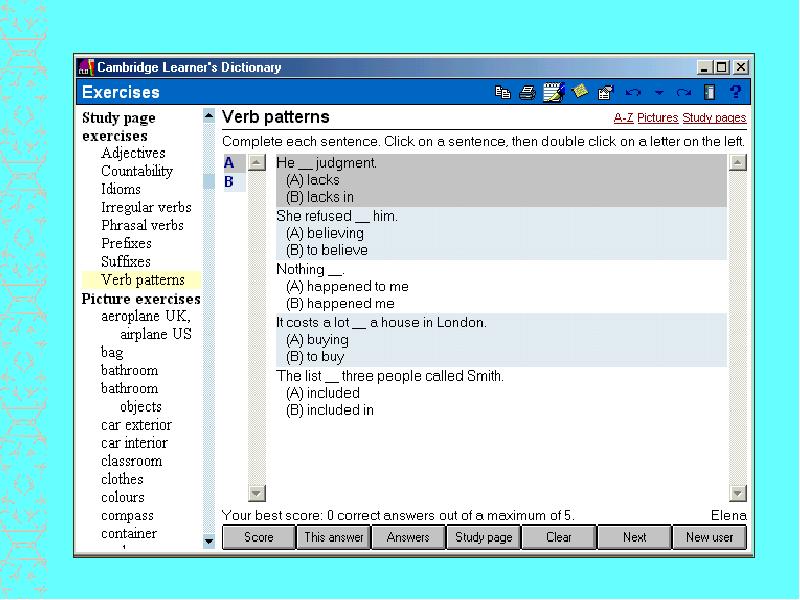Screen dimensions: 800x600
Task: Click the printer icon
Action: pyautogui.click(x=528, y=93)
